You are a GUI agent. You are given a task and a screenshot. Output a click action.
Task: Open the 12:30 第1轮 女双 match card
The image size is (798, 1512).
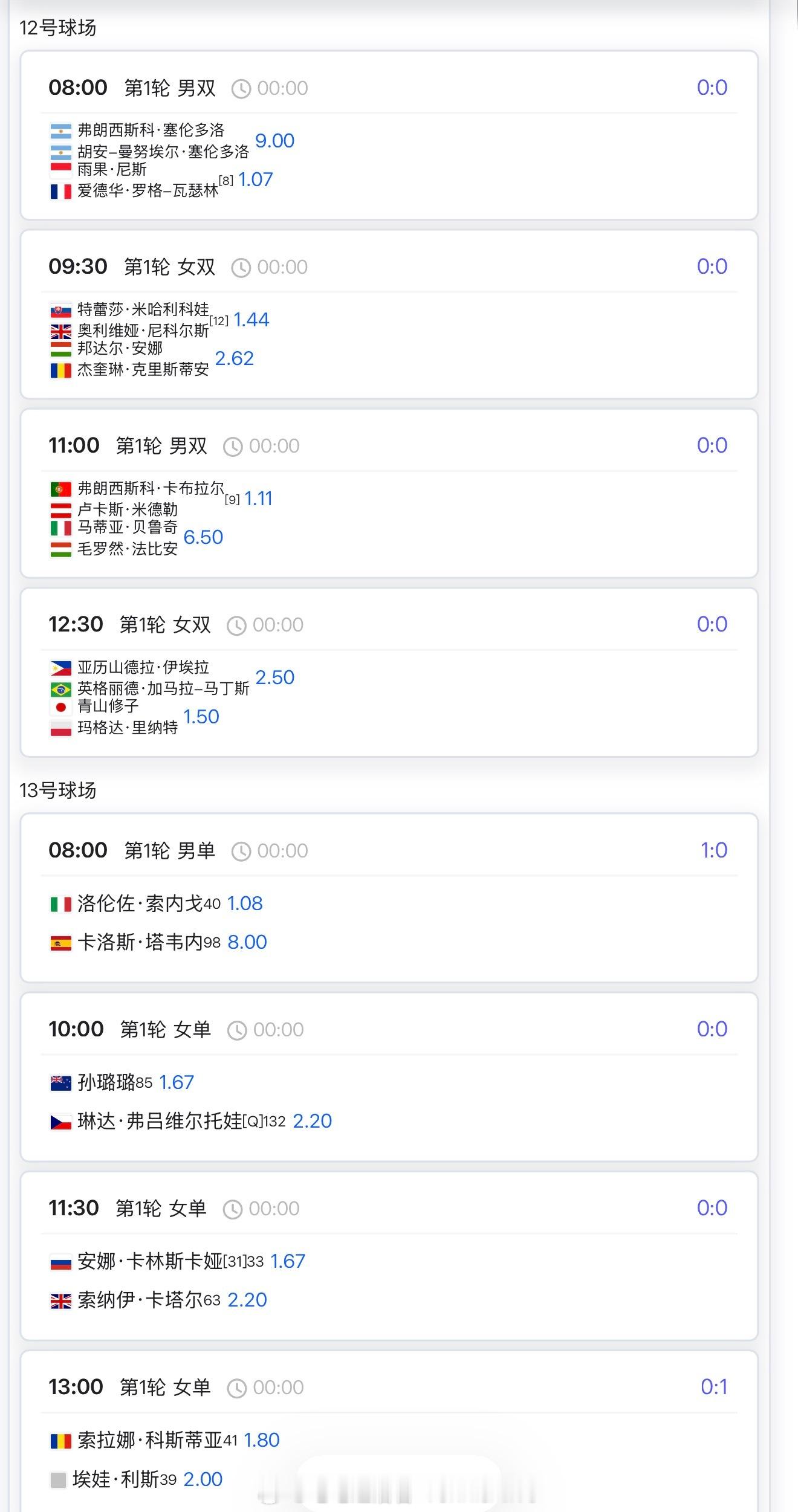pos(389,672)
